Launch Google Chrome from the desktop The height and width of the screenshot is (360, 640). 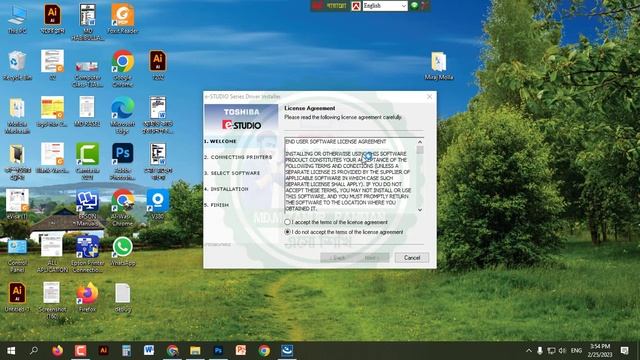[x=122, y=68]
